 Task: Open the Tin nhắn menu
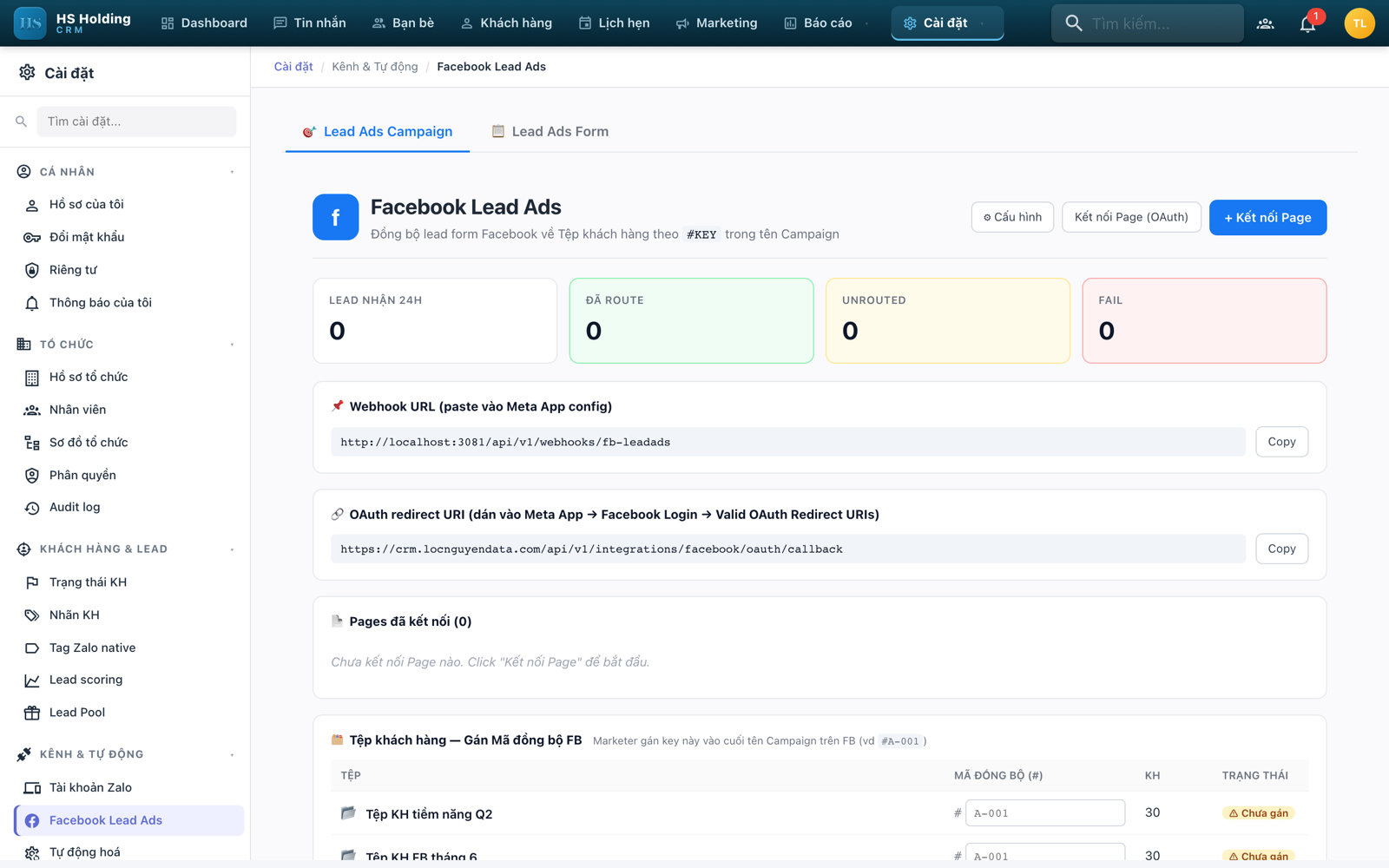pyautogui.click(x=310, y=23)
